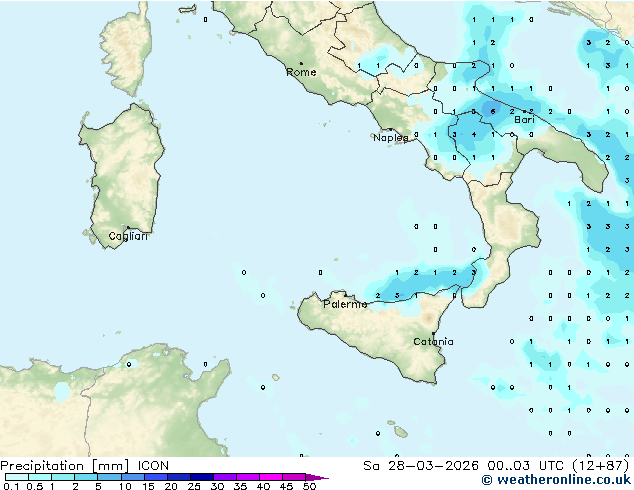Click the 1–2 mm legend color box
The image size is (634, 490).
point(63,477)
